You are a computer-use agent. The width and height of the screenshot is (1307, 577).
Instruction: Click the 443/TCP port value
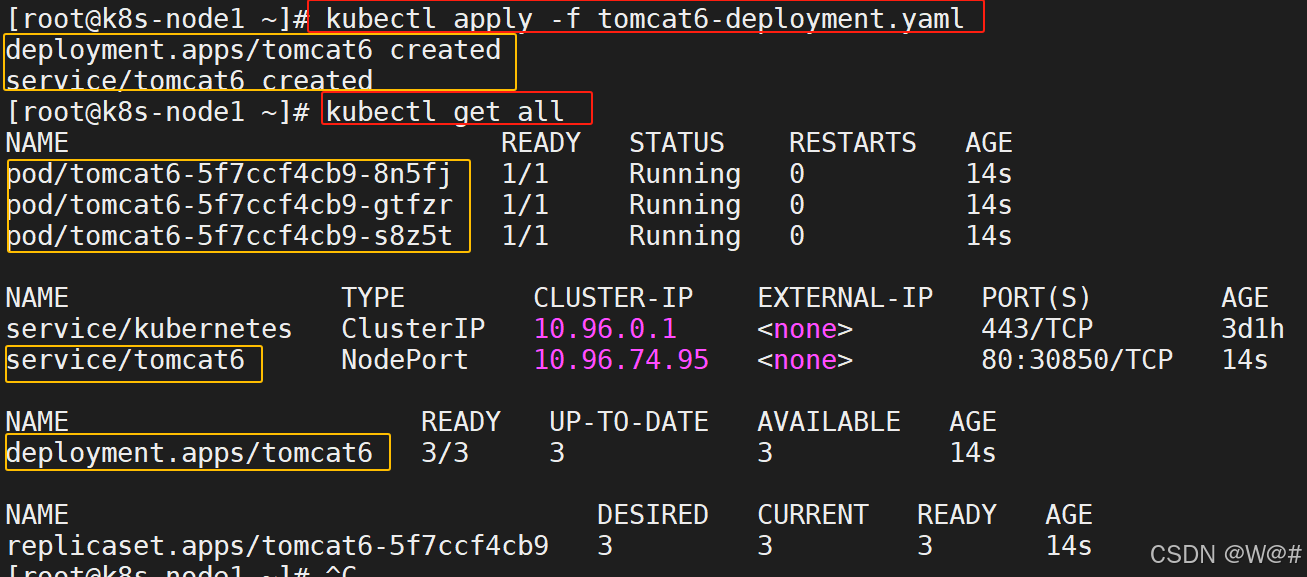tap(1037, 329)
